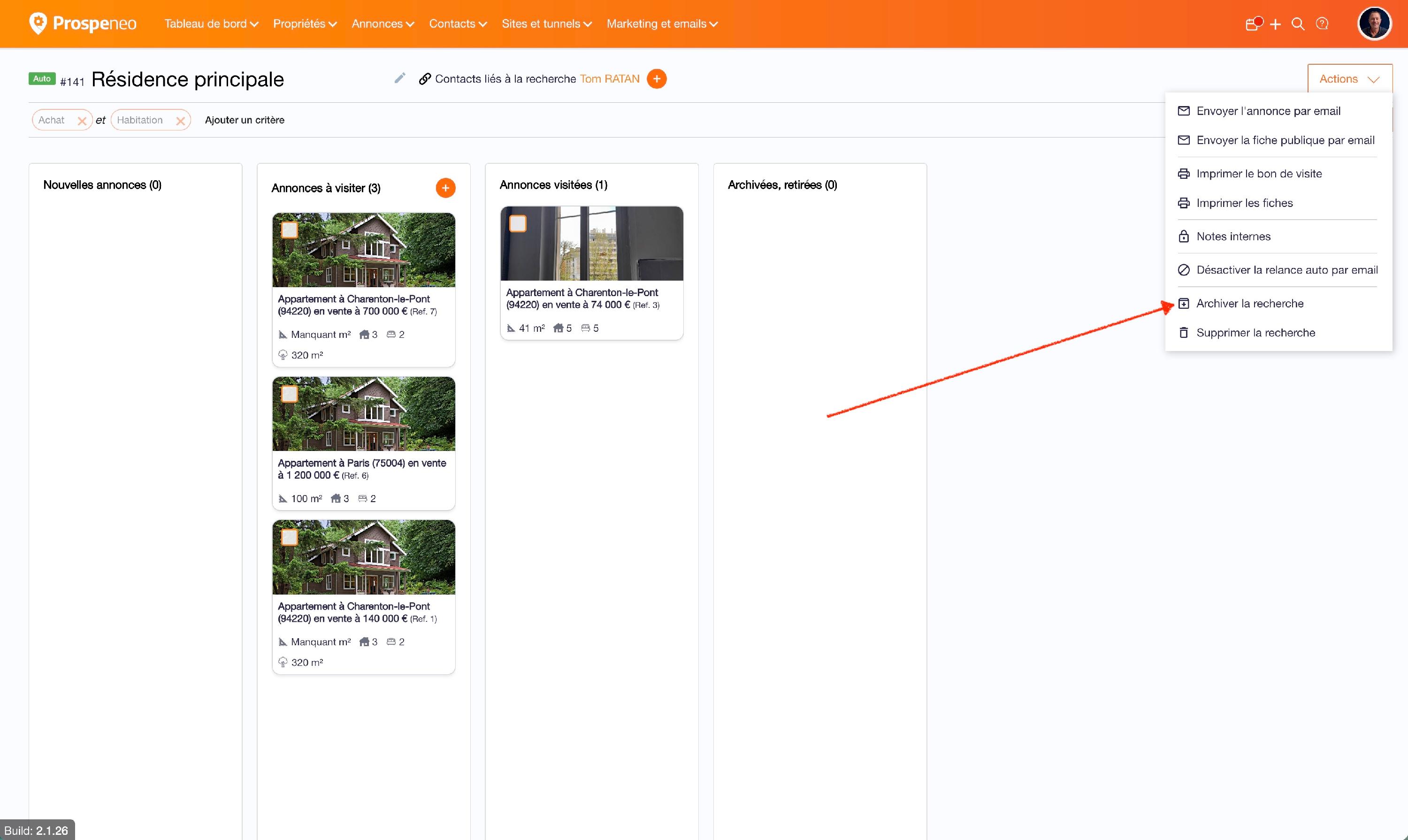Collapse the Actions dropdown

click(x=1349, y=79)
